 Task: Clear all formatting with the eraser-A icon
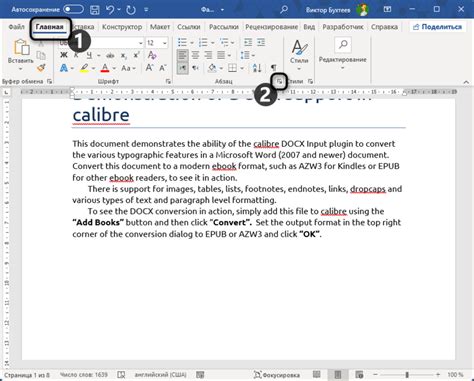152,55
